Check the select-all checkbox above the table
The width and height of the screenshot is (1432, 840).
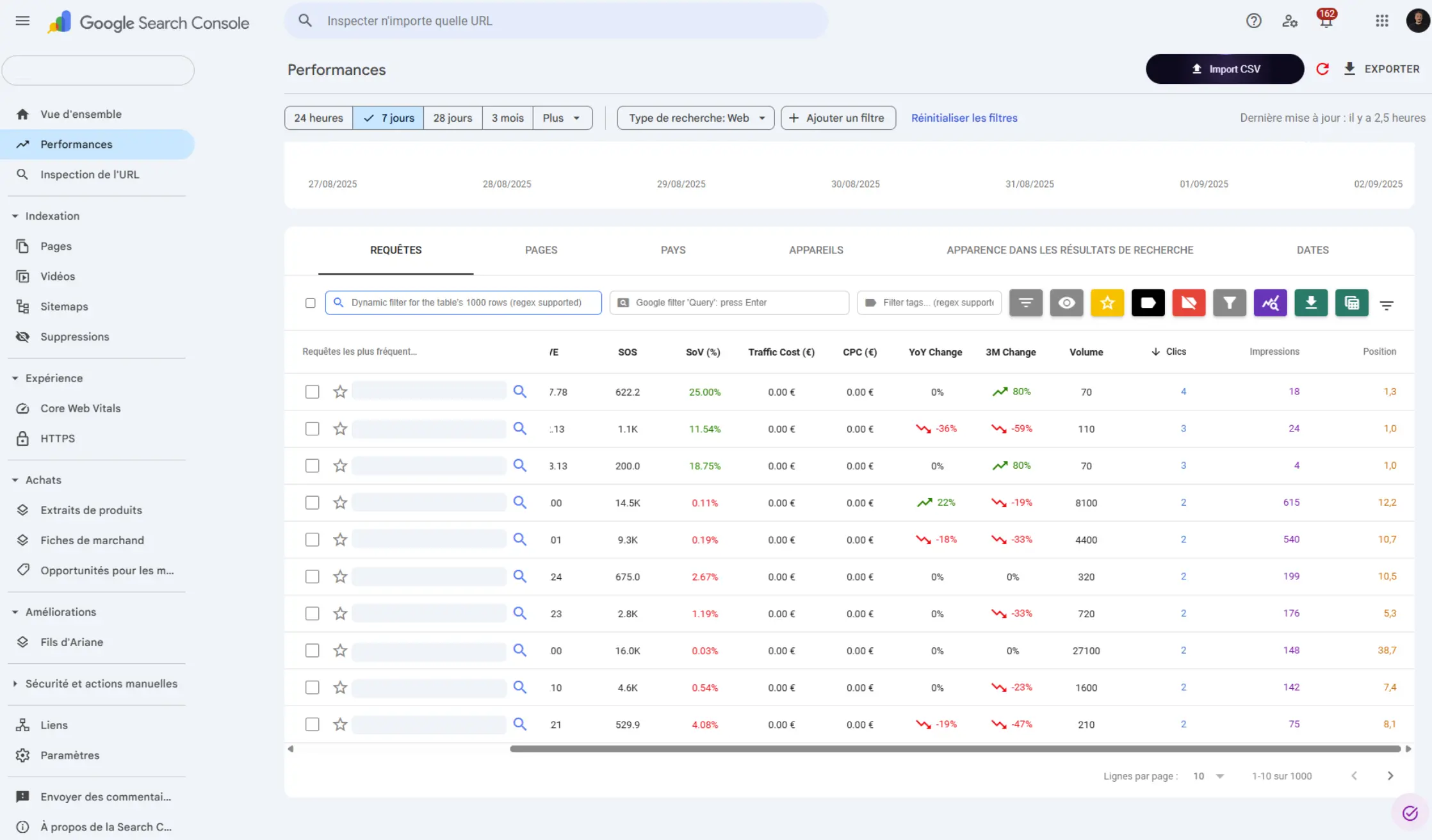pyautogui.click(x=311, y=303)
